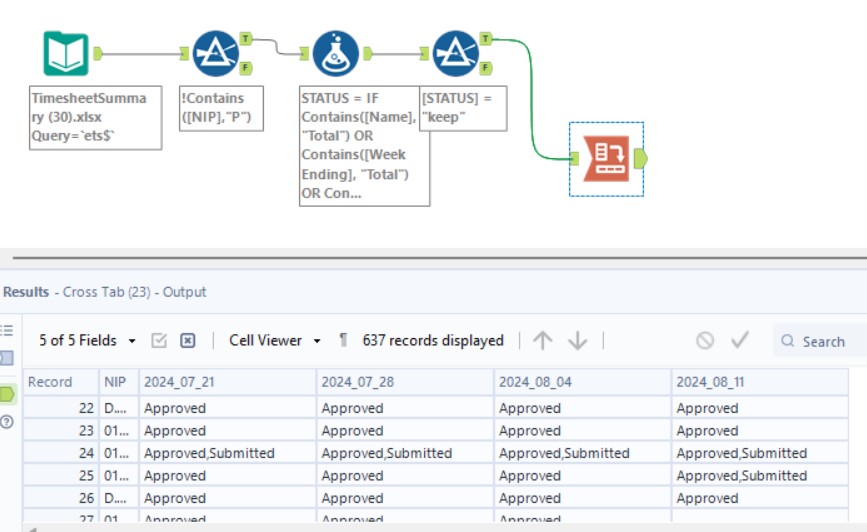
Task: Click the 2024_08_04 column header
Action: pyautogui.click(x=582, y=382)
